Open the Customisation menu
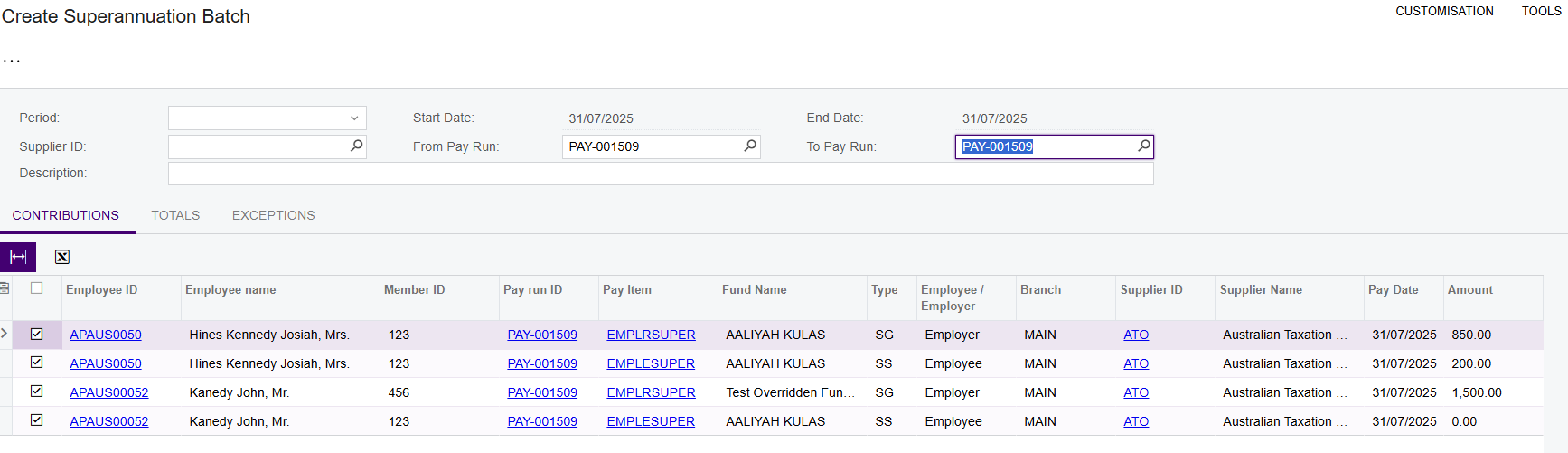 1444,11
